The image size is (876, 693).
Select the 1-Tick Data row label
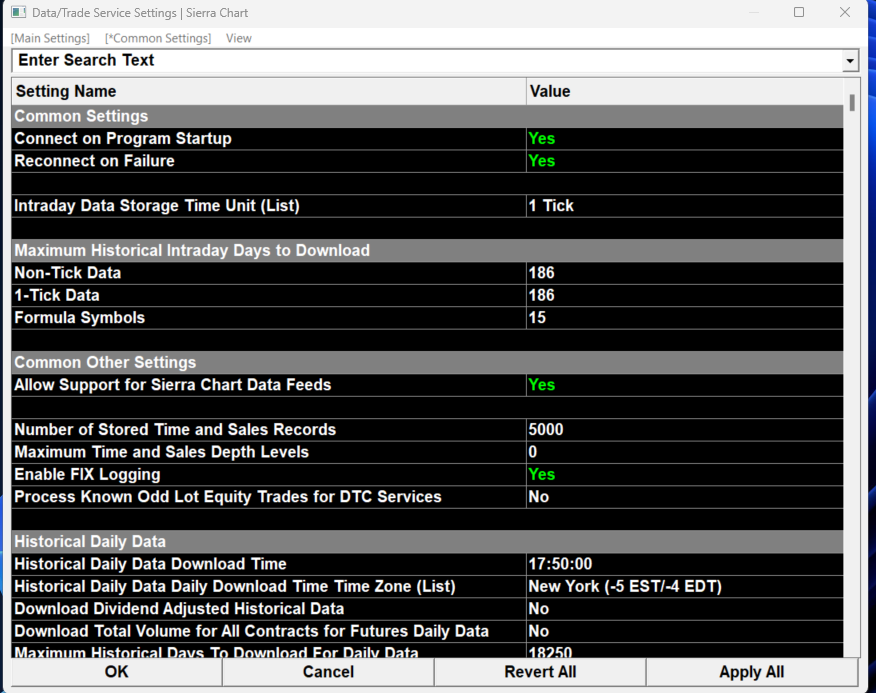coord(57,295)
